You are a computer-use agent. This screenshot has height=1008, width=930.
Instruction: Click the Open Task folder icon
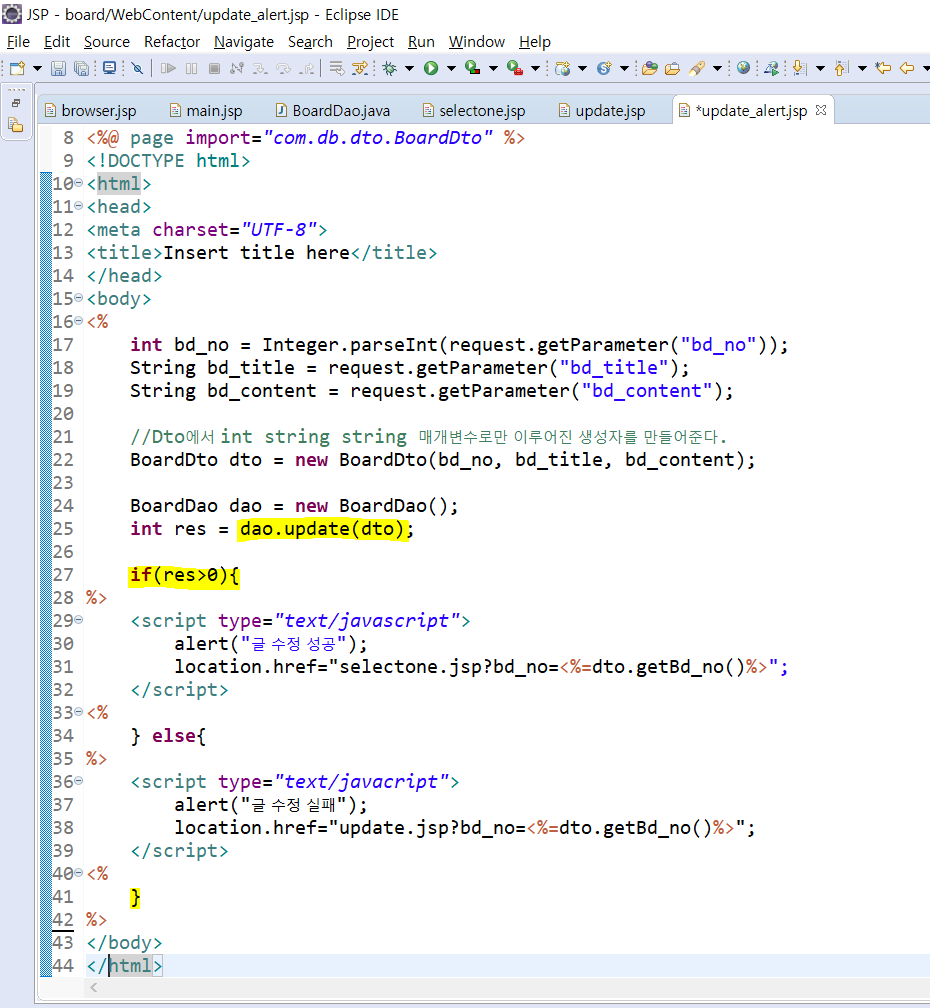click(672, 68)
